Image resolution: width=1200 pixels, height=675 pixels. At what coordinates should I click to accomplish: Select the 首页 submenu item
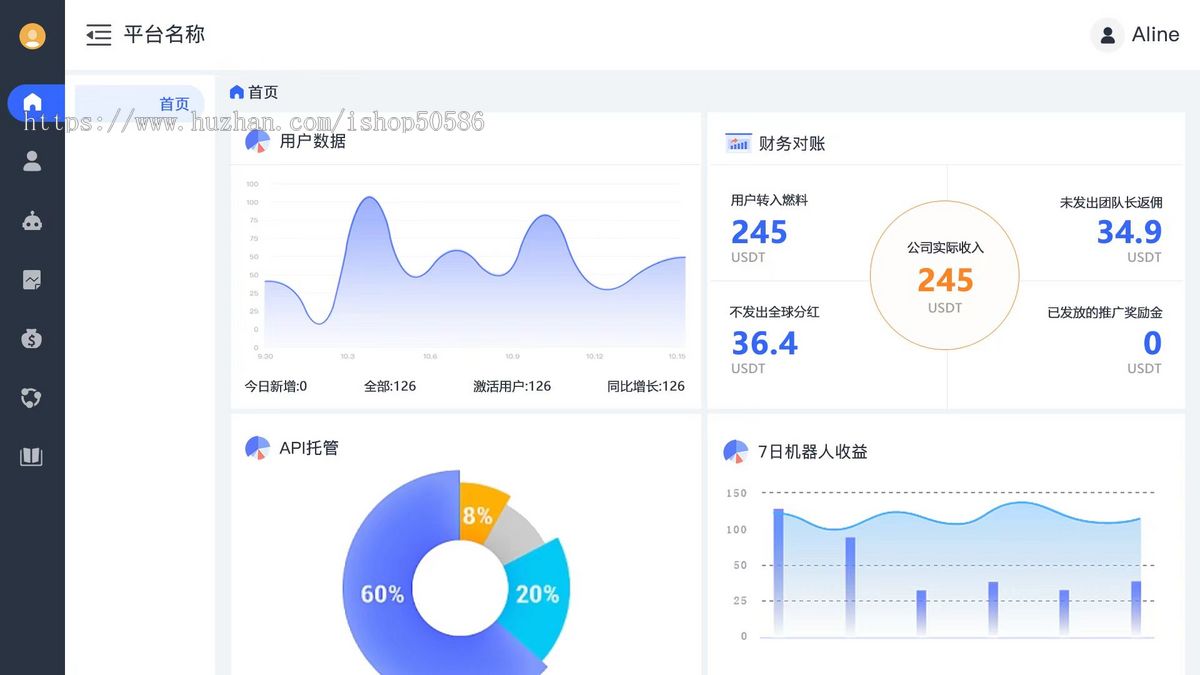tap(140, 104)
